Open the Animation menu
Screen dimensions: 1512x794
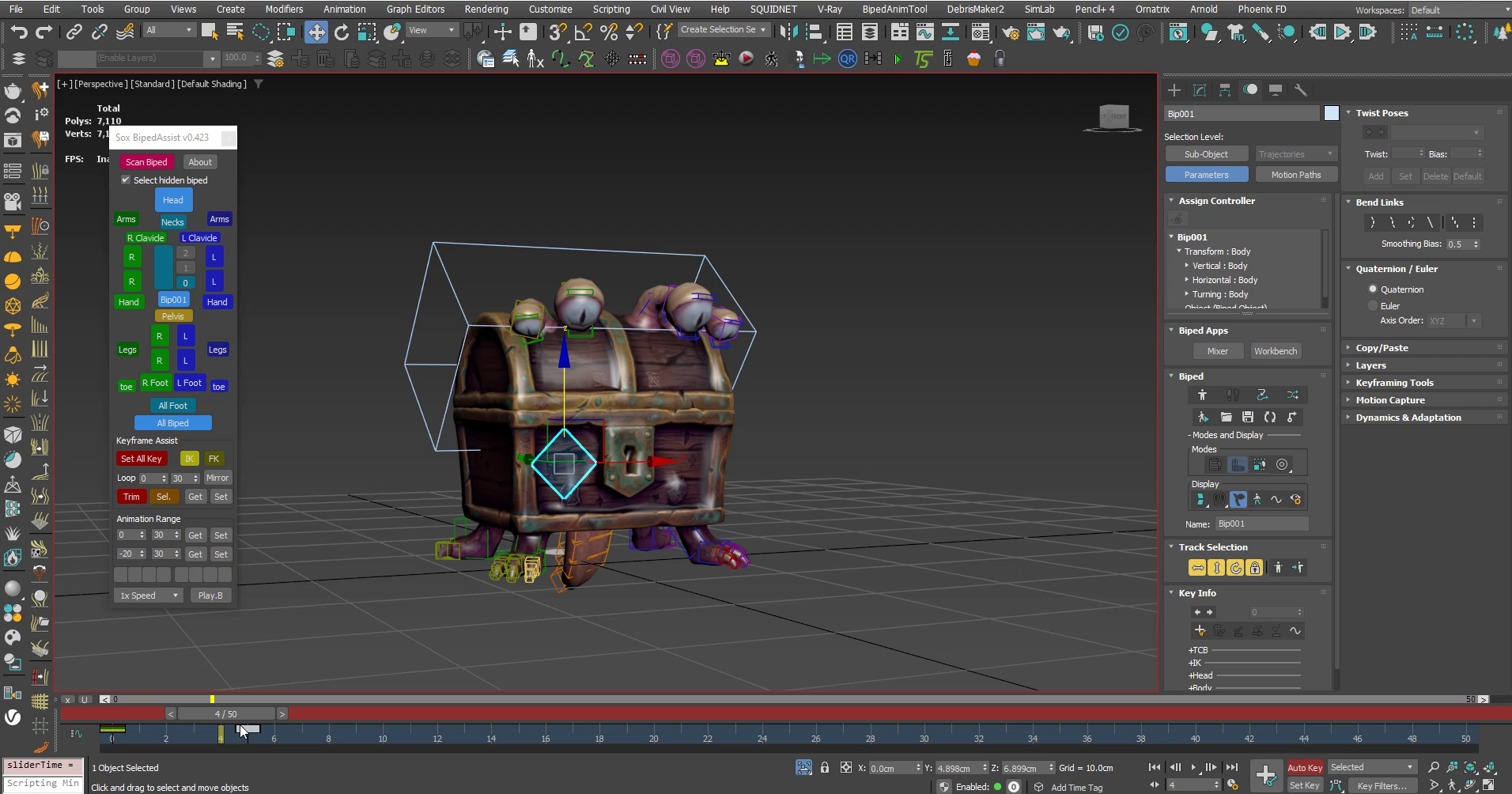coord(344,9)
